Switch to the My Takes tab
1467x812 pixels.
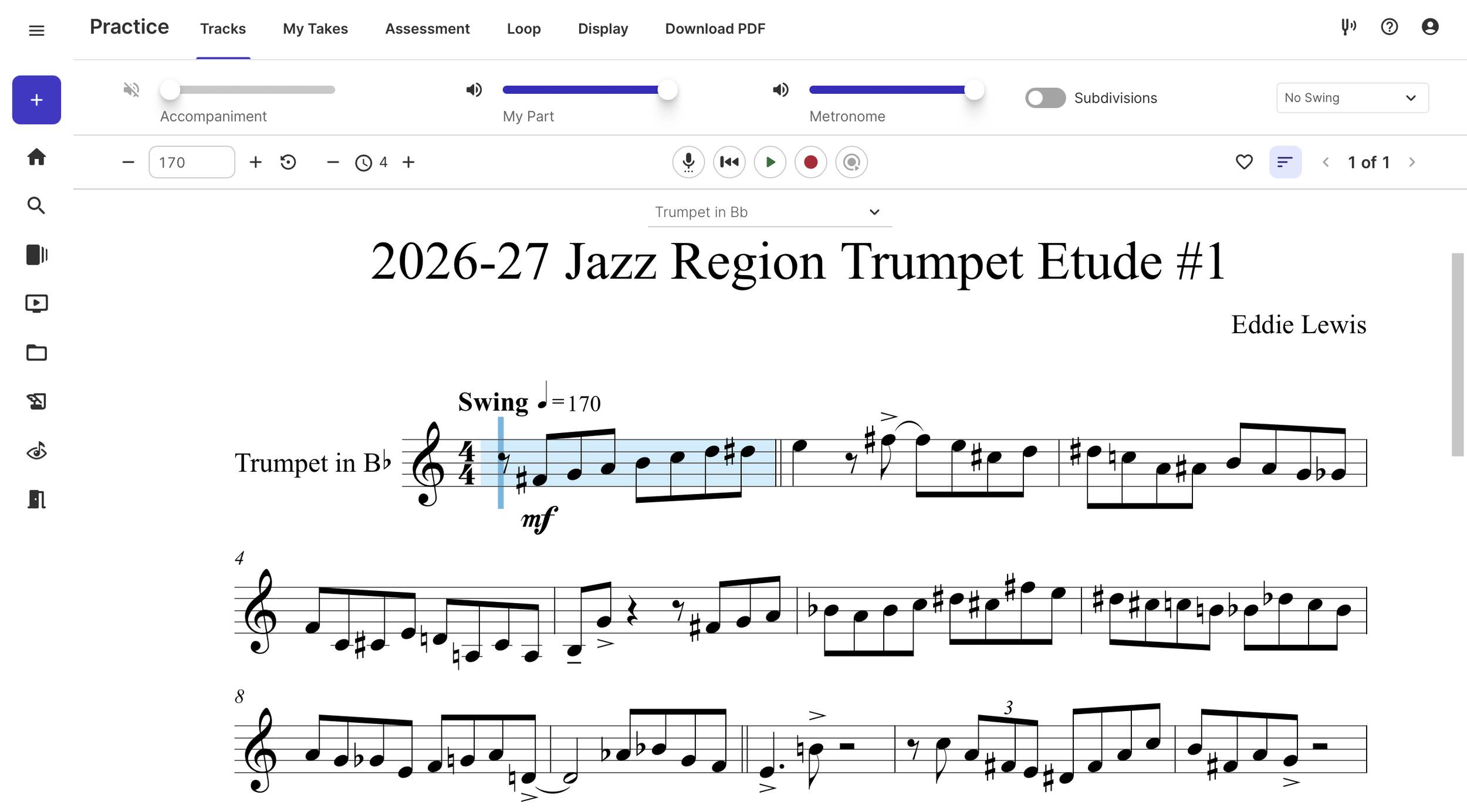(315, 29)
